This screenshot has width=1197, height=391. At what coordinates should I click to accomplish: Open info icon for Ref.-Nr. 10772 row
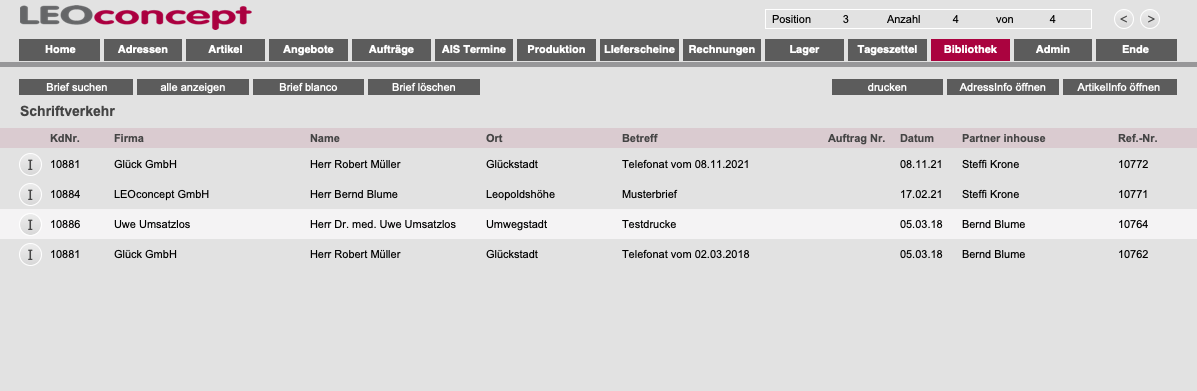30,164
